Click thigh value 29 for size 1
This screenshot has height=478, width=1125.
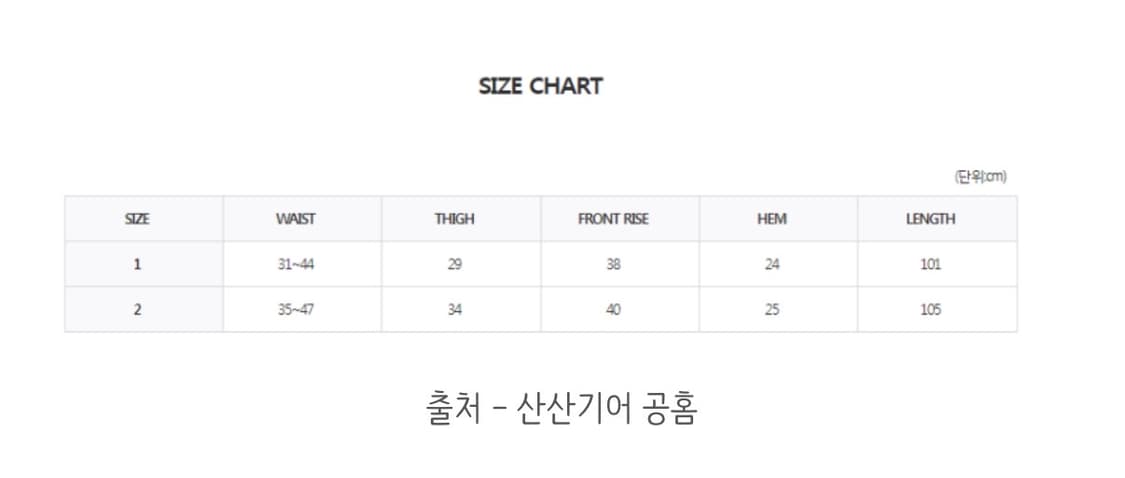(454, 265)
